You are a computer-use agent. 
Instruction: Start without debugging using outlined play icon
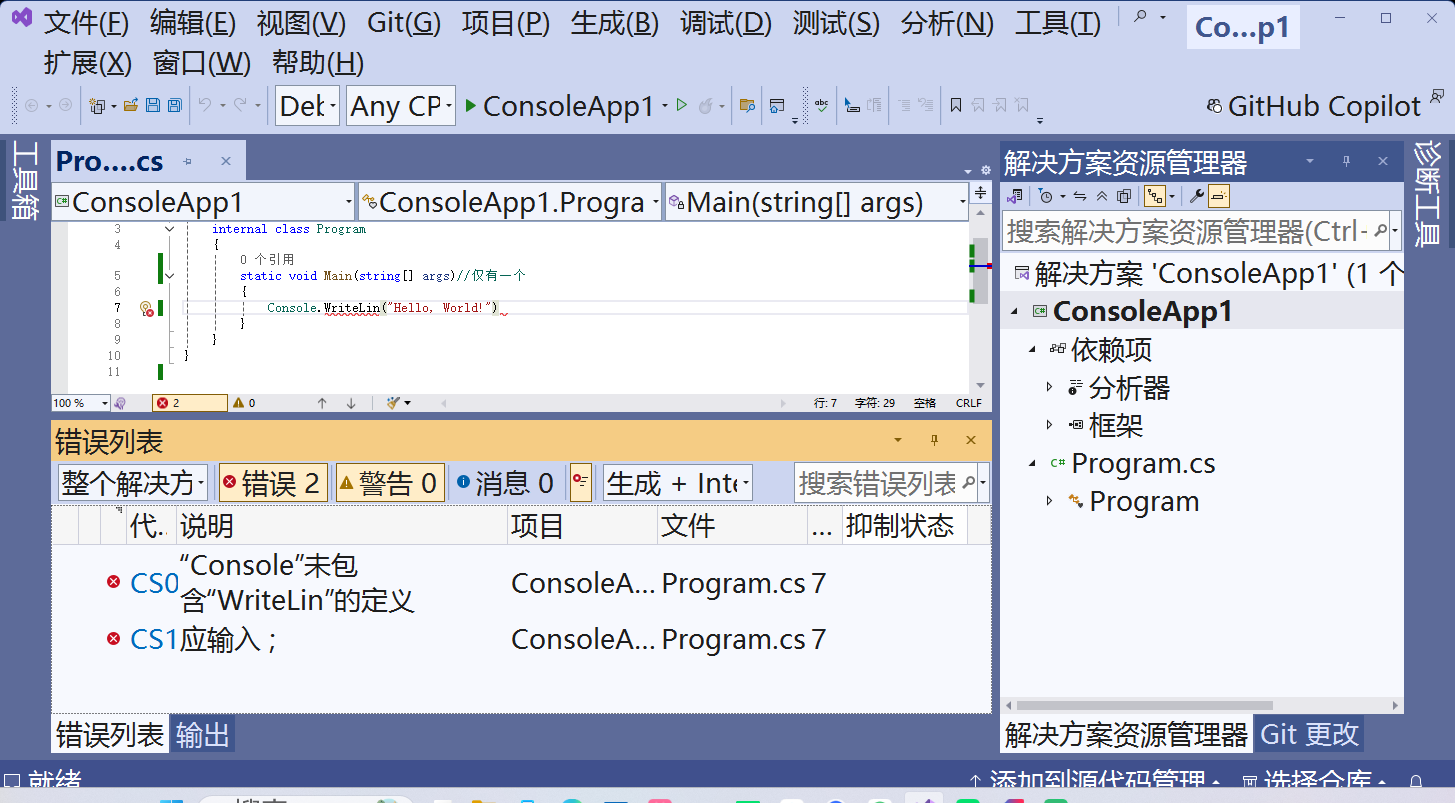(682, 105)
